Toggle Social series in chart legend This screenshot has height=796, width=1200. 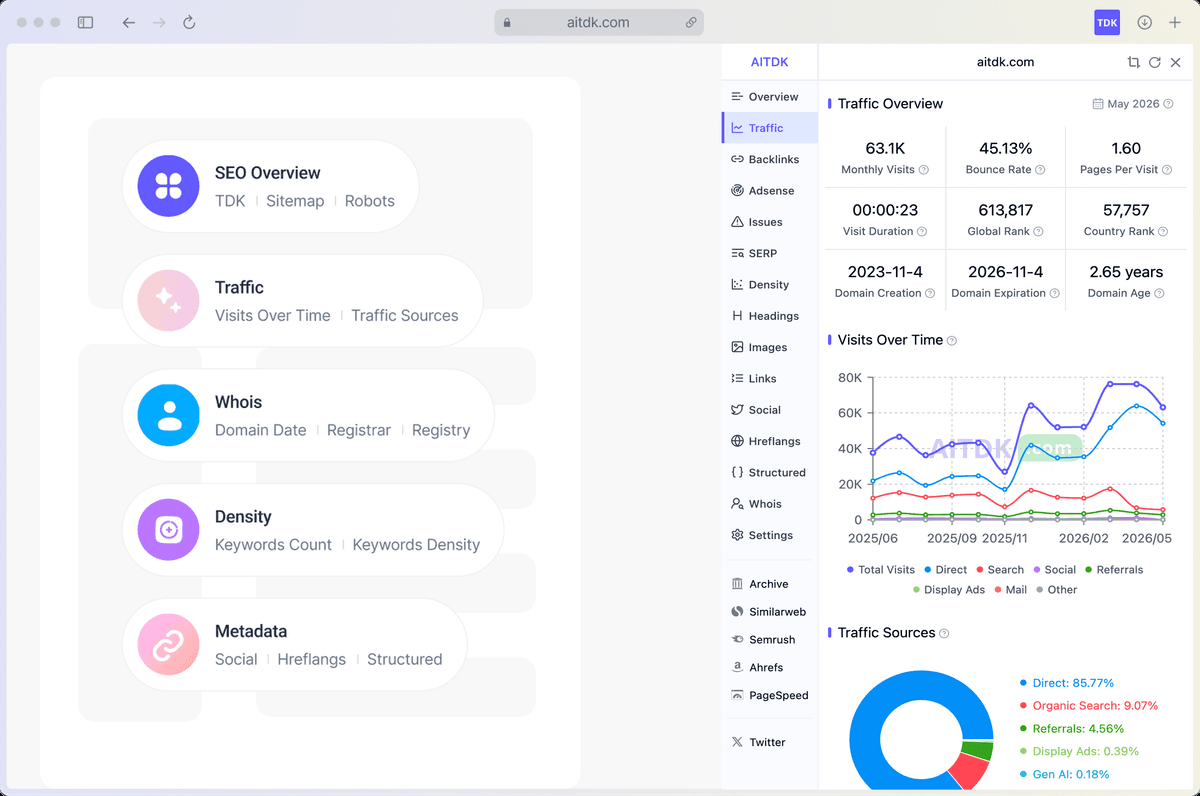tap(1054, 570)
